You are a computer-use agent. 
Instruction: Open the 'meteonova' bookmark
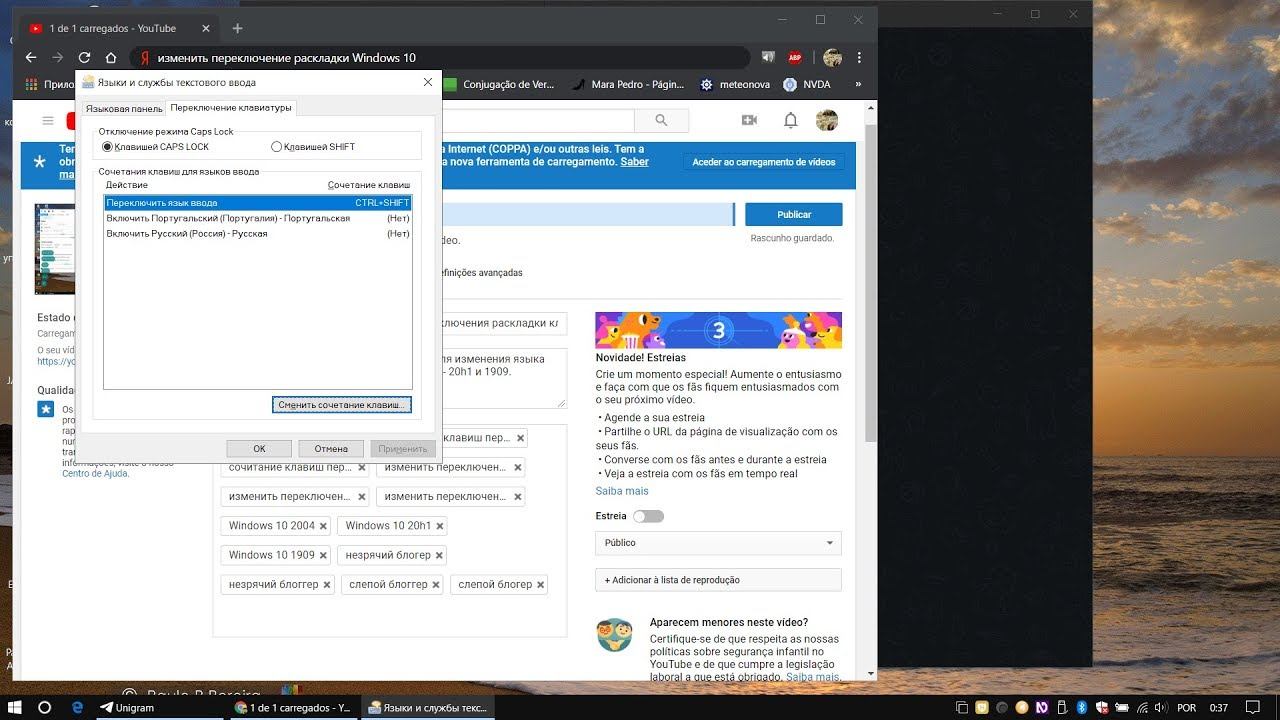(x=735, y=85)
